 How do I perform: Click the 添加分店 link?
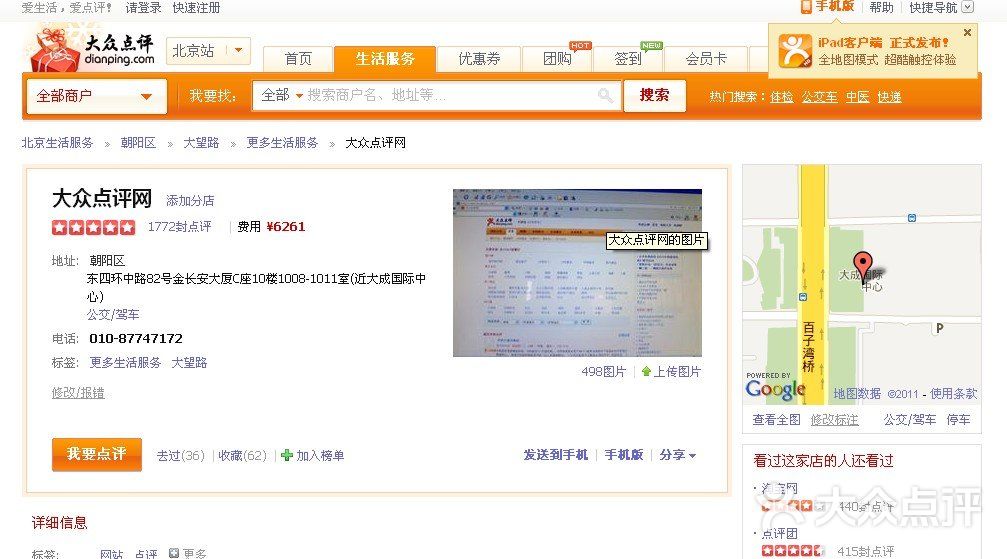pyautogui.click(x=190, y=200)
